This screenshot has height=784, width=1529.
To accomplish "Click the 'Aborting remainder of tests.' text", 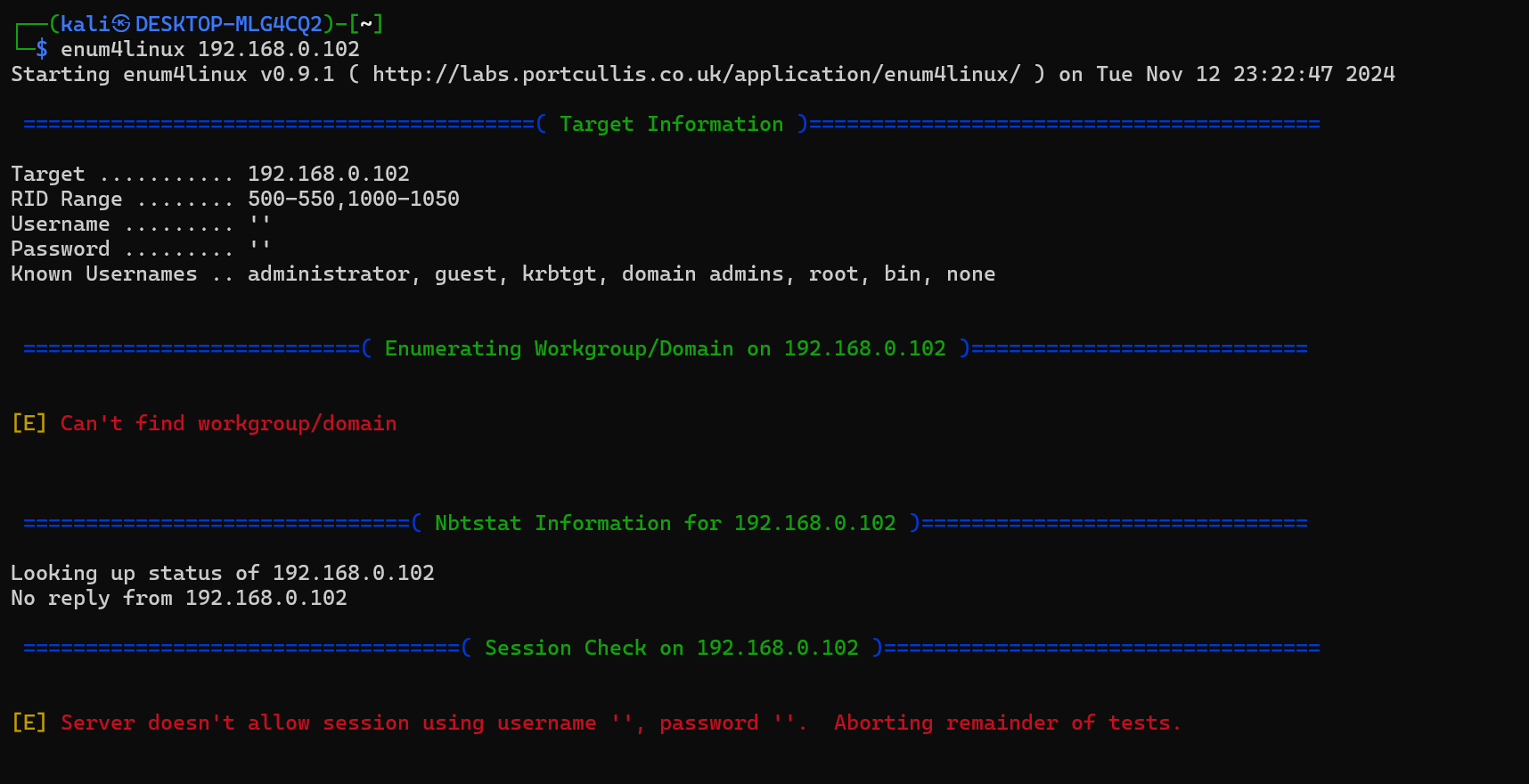I will point(1008,723).
